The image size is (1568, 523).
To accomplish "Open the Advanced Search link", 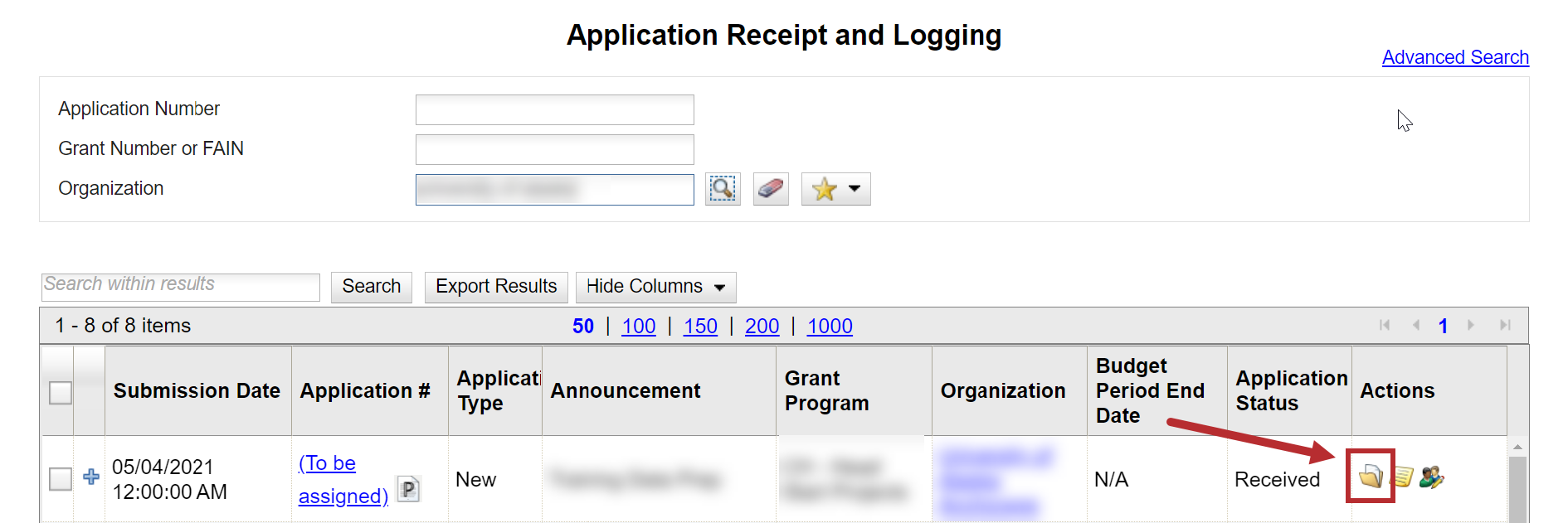I will click(x=1455, y=57).
